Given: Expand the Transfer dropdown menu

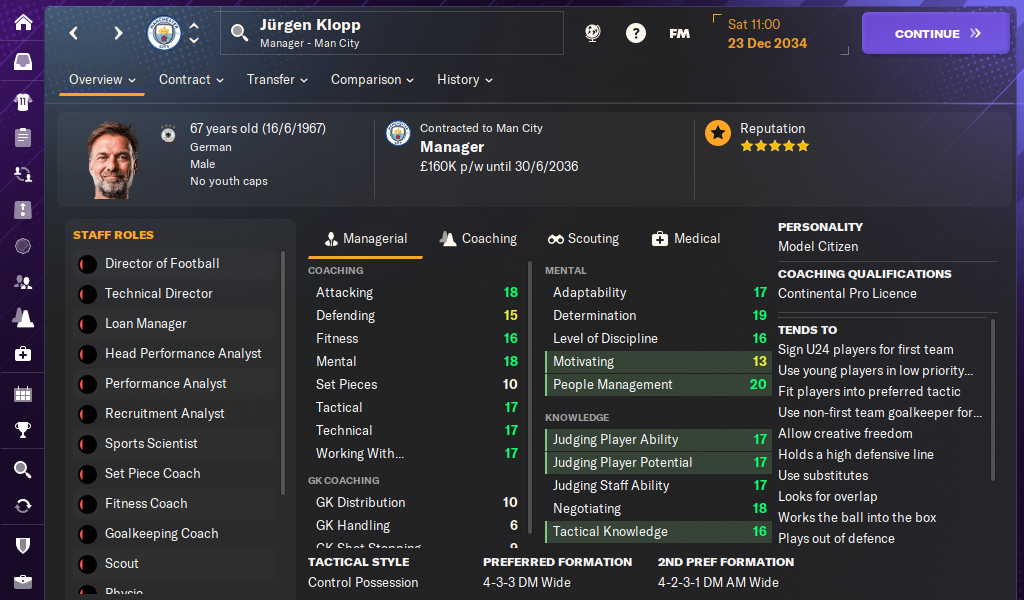Looking at the screenshot, I should click(277, 80).
